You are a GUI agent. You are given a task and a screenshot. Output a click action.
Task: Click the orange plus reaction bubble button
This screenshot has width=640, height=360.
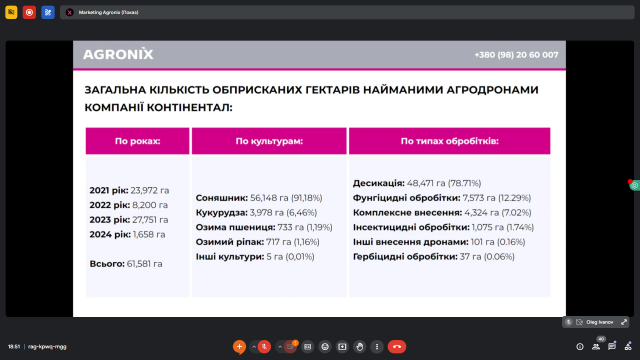239,347
